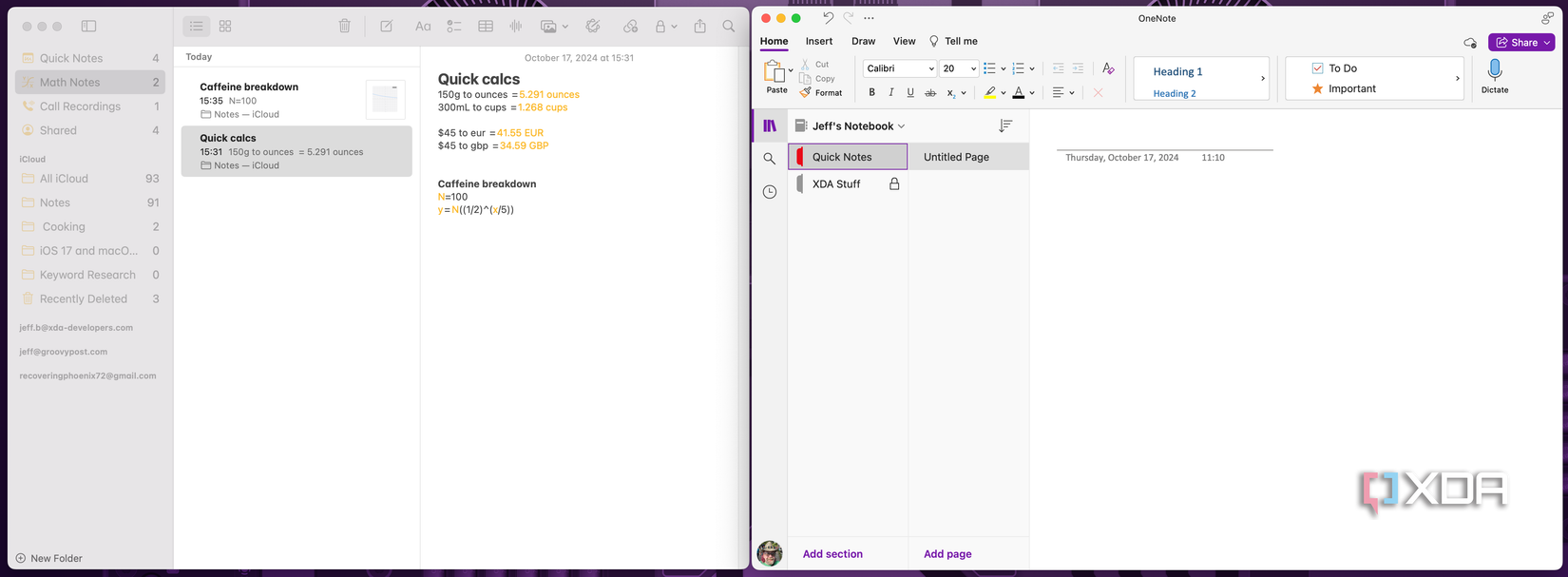Click the Dictate microphone icon in OneNote

tap(1494, 70)
